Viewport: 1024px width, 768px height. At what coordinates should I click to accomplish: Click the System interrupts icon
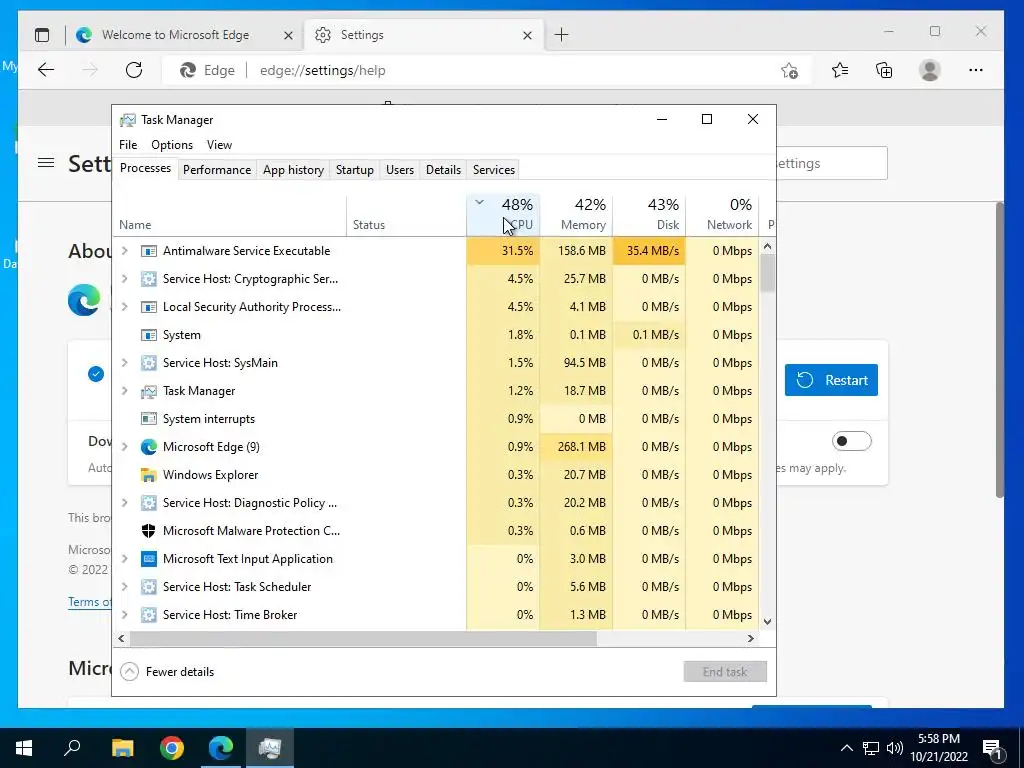pos(149,419)
